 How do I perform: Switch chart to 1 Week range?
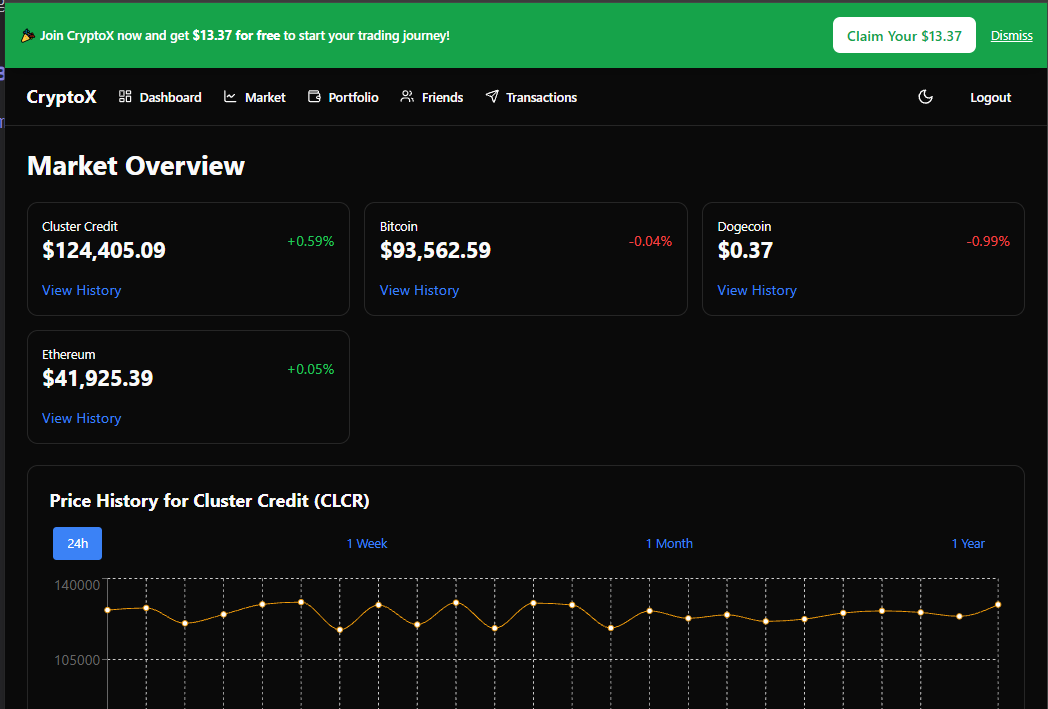coord(367,543)
